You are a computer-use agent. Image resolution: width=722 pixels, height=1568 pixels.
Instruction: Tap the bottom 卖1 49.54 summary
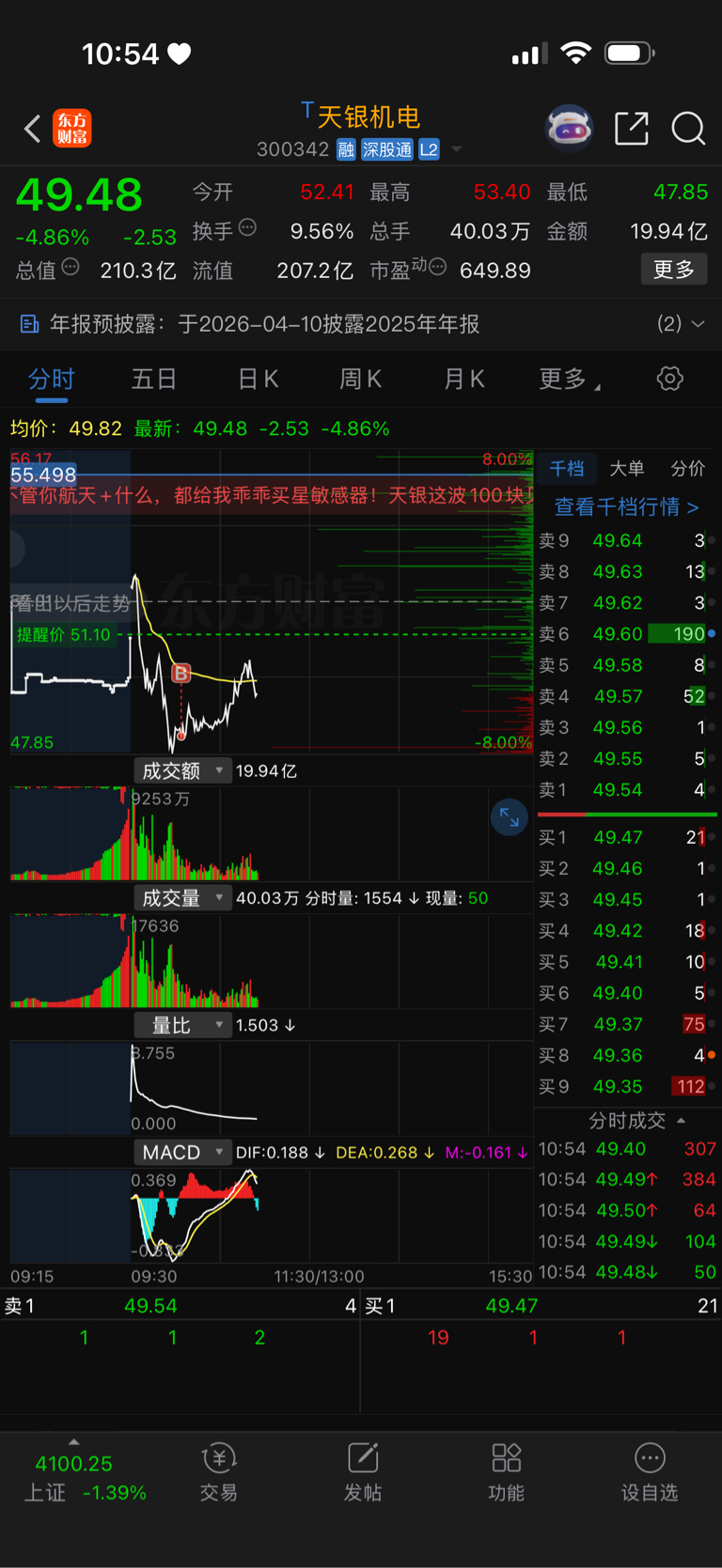pyautogui.click(x=180, y=1306)
